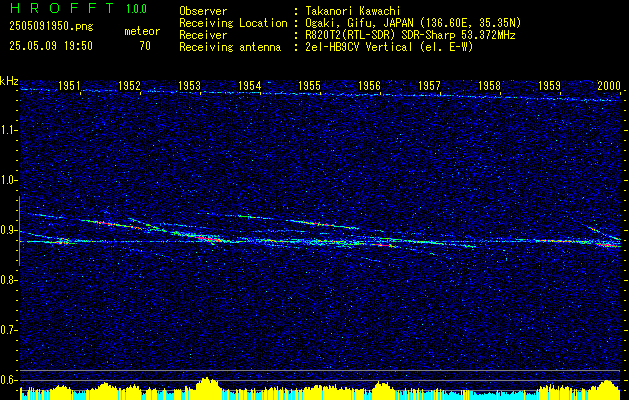Screen dimensions: 629x400
Task: Click the 0.8 kHz axis label
Action: tap(7, 280)
